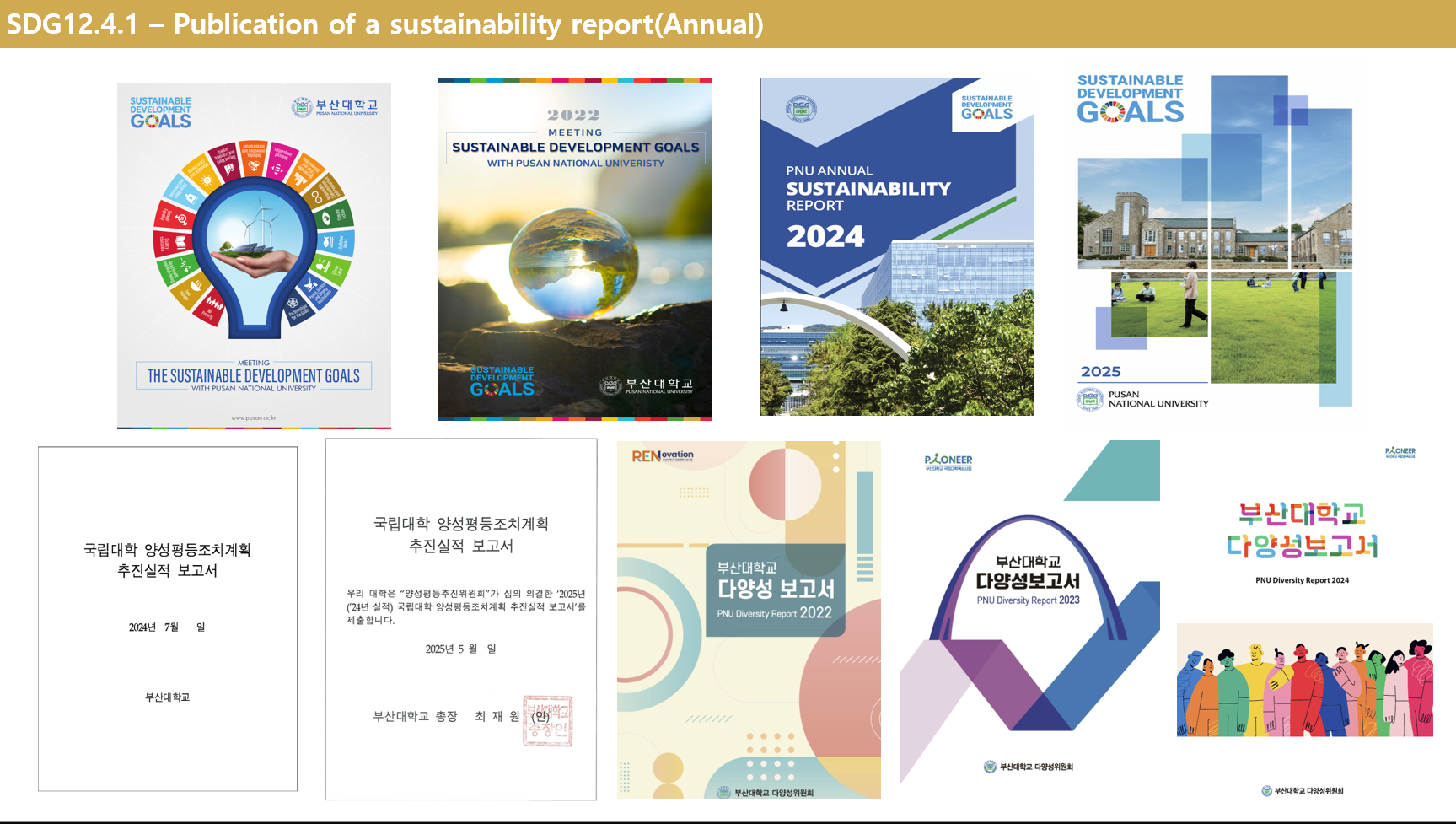Click the PIONEER logo above the Diversity Report 2024 title

click(x=1400, y=452)
